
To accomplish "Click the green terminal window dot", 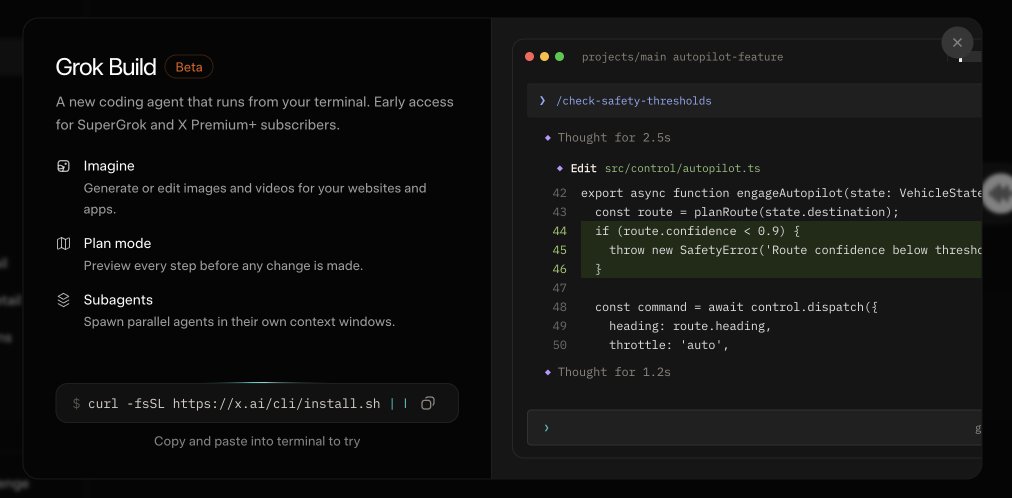I will pyautogui.click(x=560, y=57).
